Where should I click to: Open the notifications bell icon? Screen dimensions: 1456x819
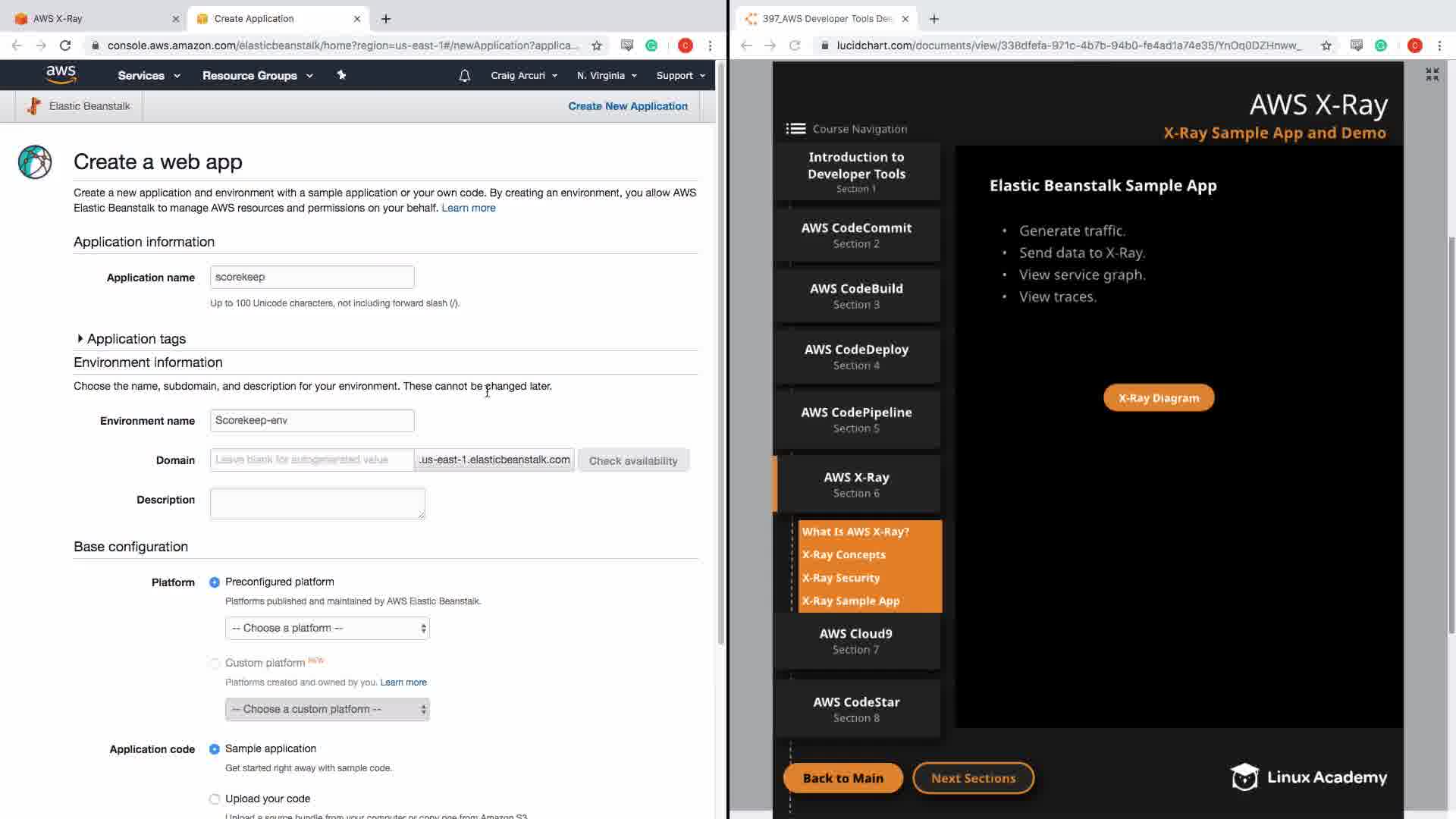click(x=465, y=76)
